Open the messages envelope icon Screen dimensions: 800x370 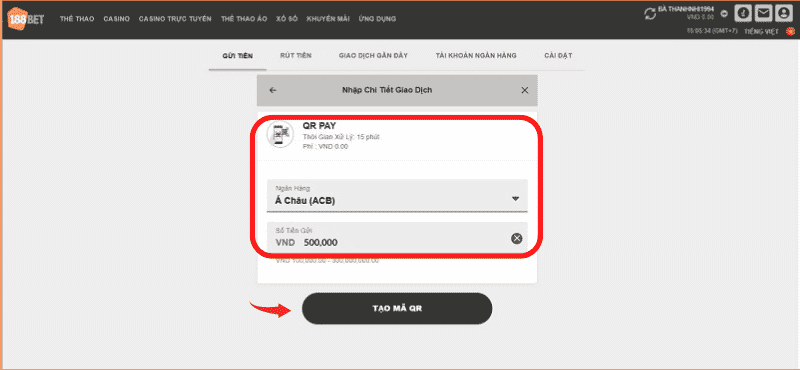click(x=763, y=13)
